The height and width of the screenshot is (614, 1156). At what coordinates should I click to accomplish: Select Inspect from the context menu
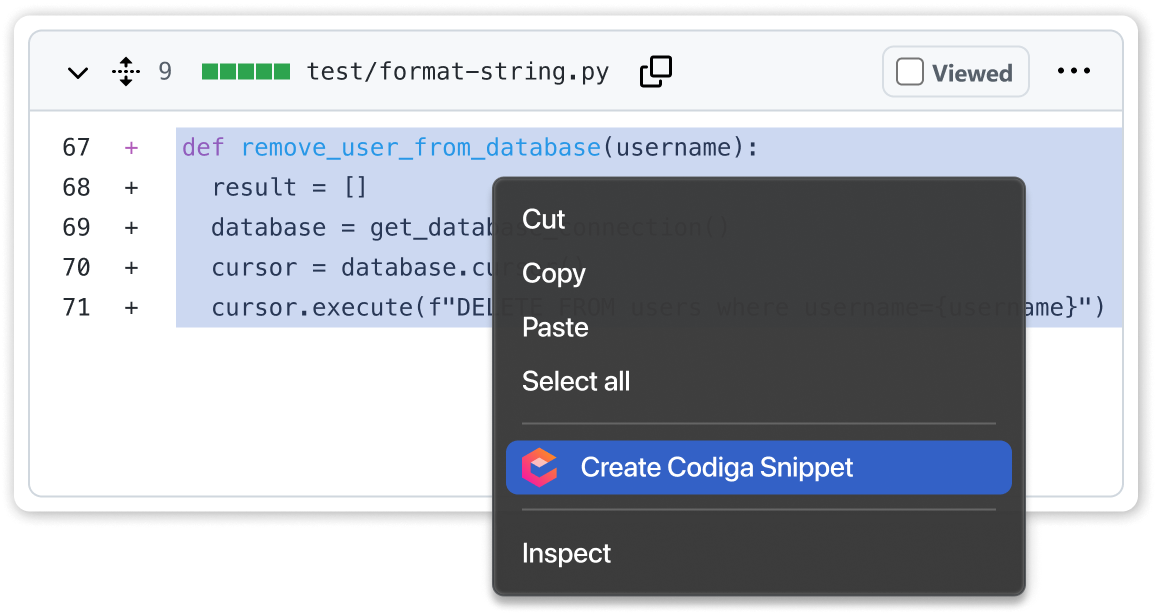566,553
